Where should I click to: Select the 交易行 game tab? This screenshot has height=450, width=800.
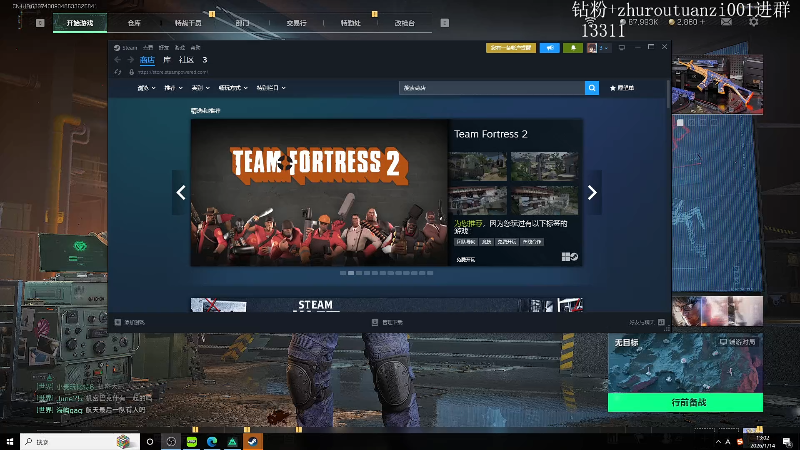296,23
